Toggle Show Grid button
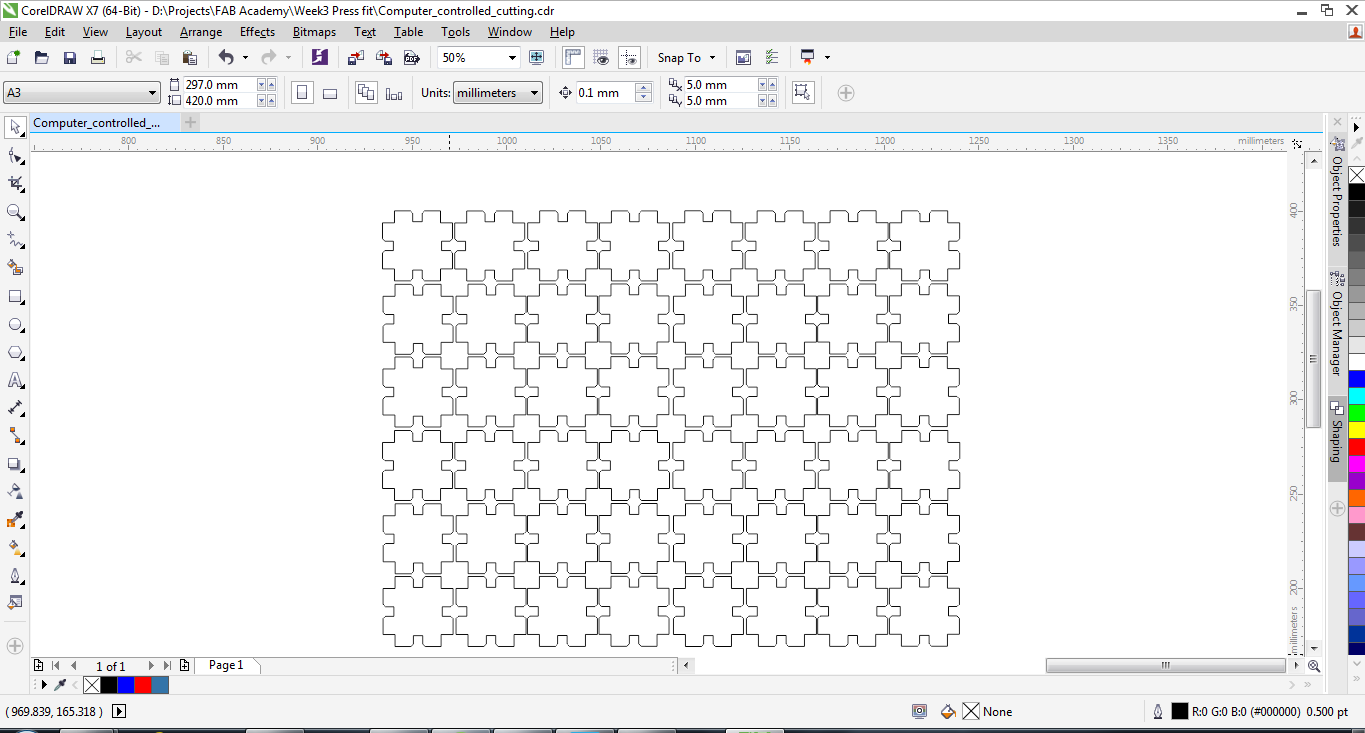The image size is (1365, 733). 601,58
